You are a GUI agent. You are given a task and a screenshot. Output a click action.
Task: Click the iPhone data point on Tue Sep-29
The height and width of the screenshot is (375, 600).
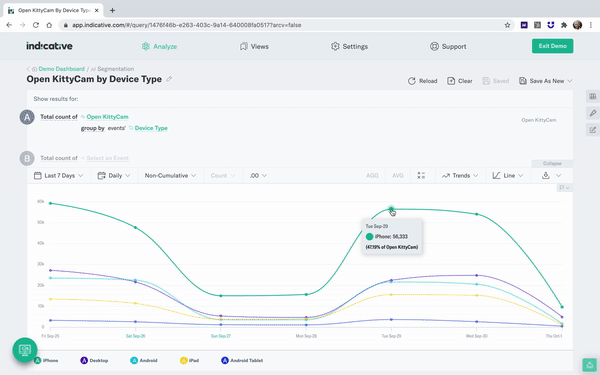tap(391, 209)
